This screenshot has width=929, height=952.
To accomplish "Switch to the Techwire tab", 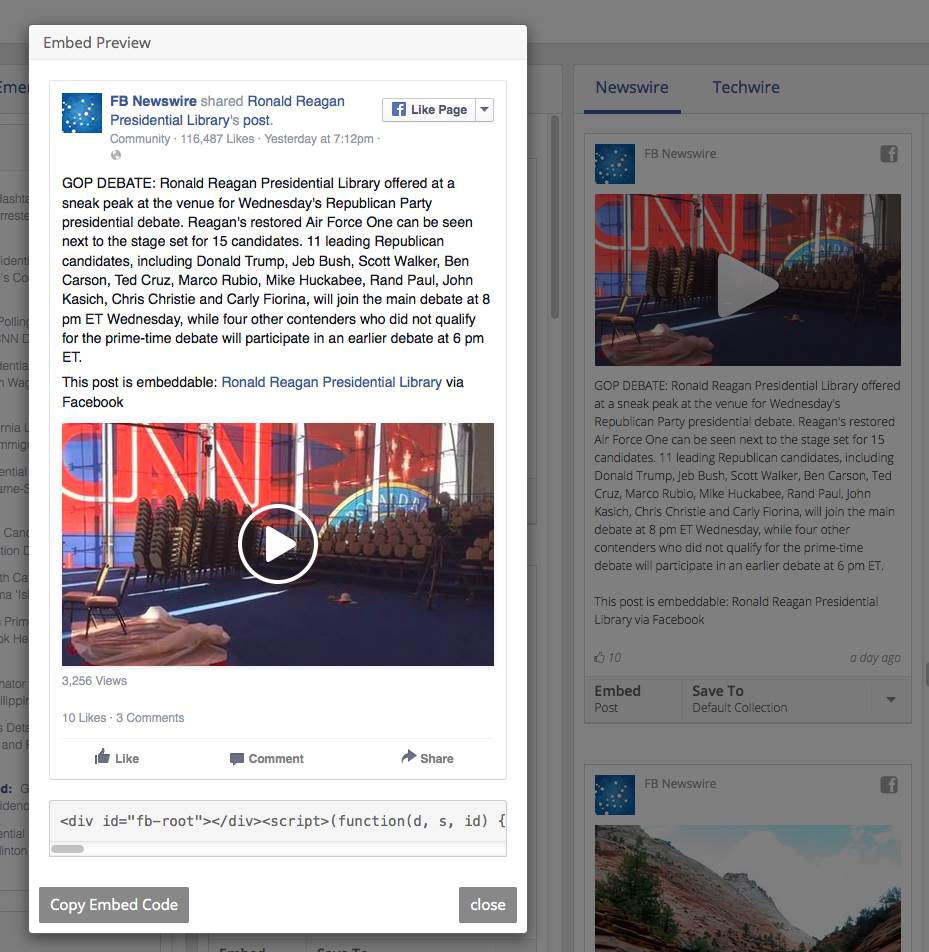I will tap(745, 87).
